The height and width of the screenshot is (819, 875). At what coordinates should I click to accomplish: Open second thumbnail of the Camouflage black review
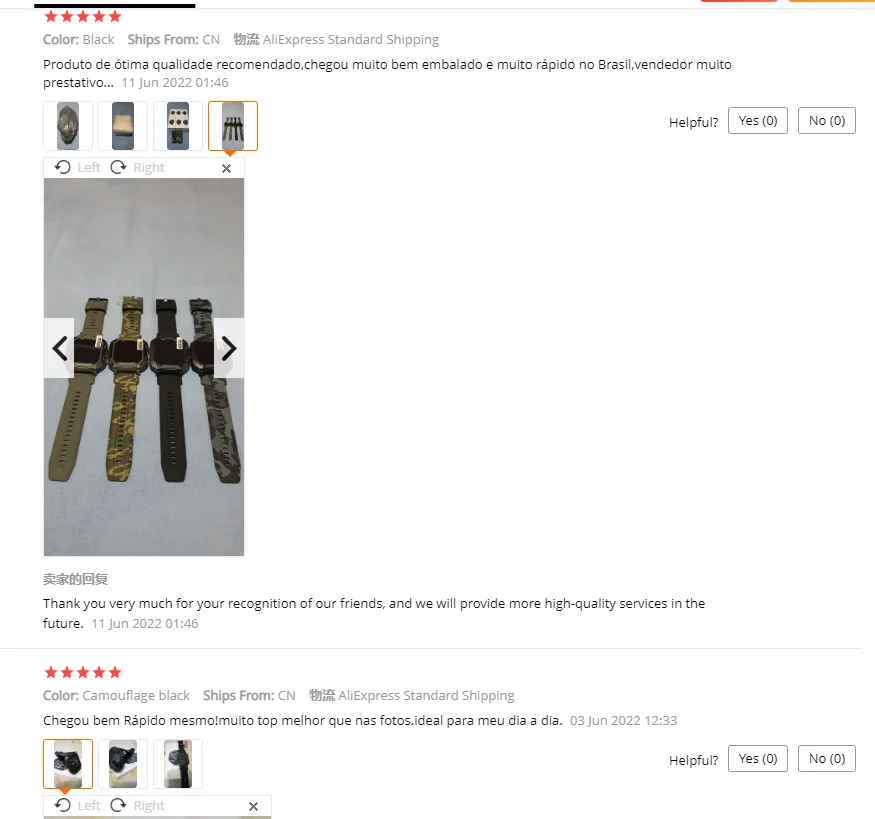tap(123, 764)
